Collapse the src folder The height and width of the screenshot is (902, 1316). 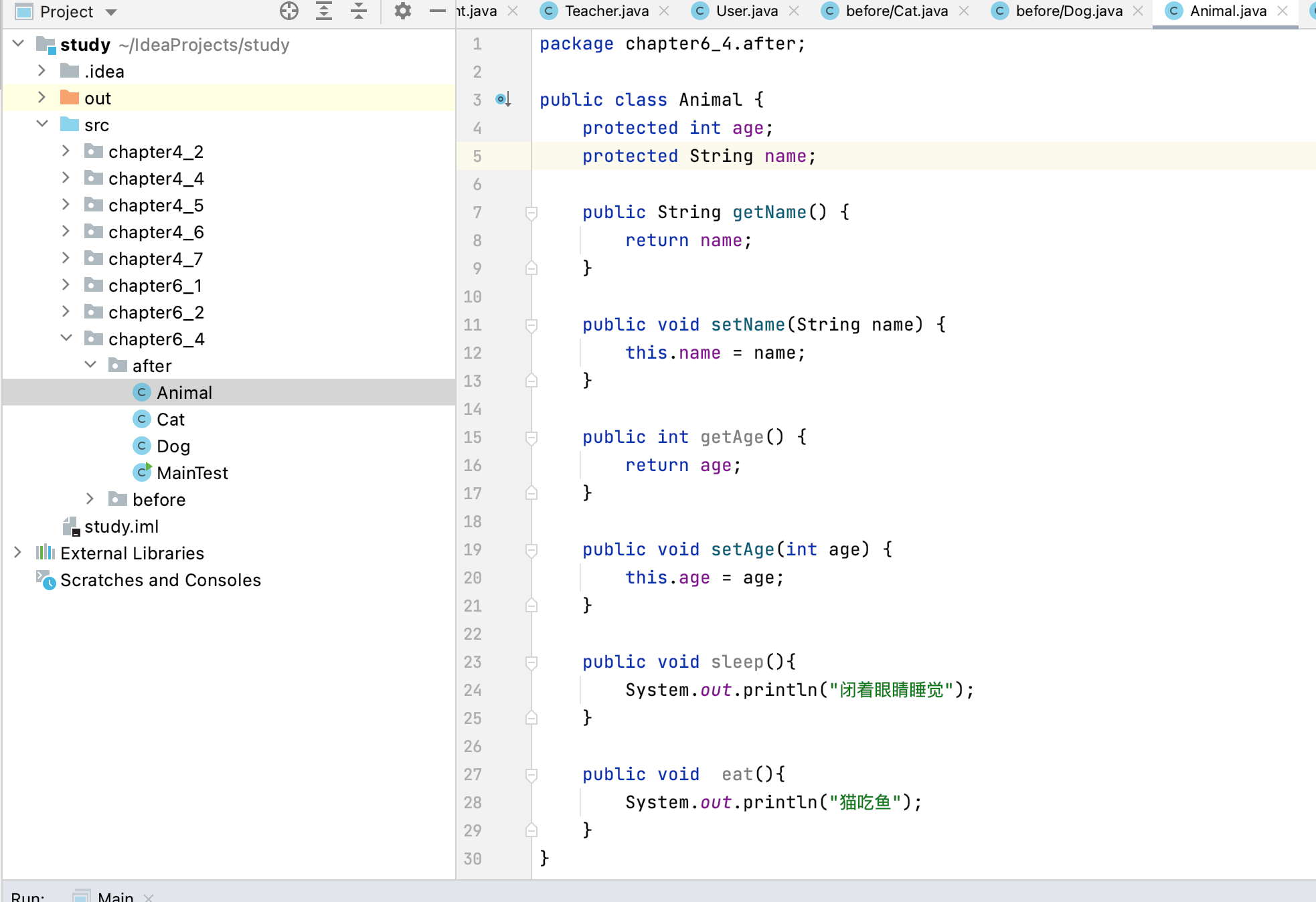point(42,124)
